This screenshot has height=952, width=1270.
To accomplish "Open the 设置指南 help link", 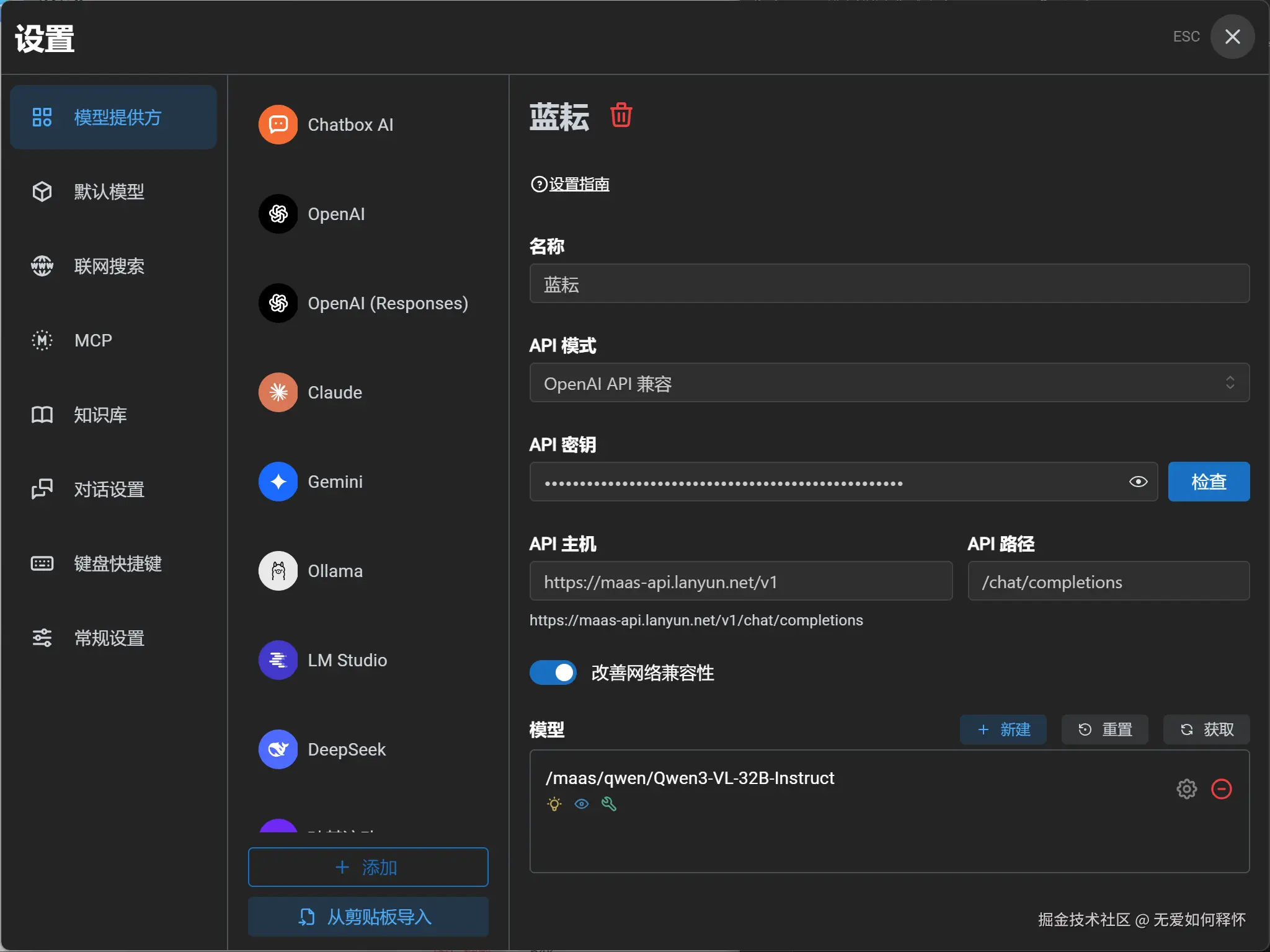I will pos(578,184).
